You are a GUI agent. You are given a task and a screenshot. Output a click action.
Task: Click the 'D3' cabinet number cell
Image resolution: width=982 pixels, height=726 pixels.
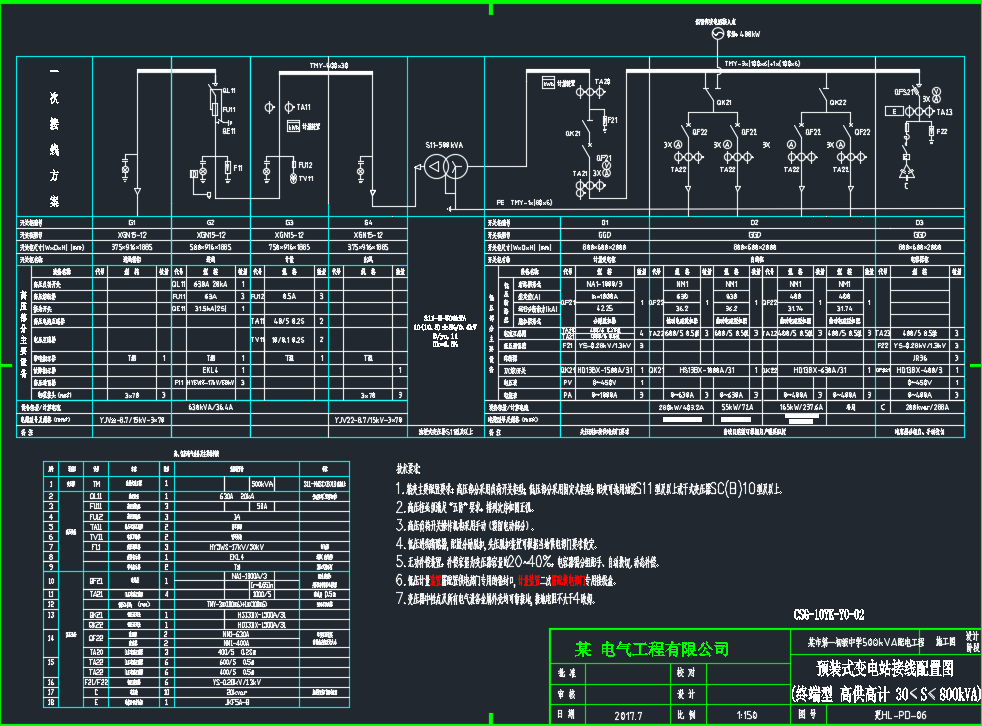(919, 222)
